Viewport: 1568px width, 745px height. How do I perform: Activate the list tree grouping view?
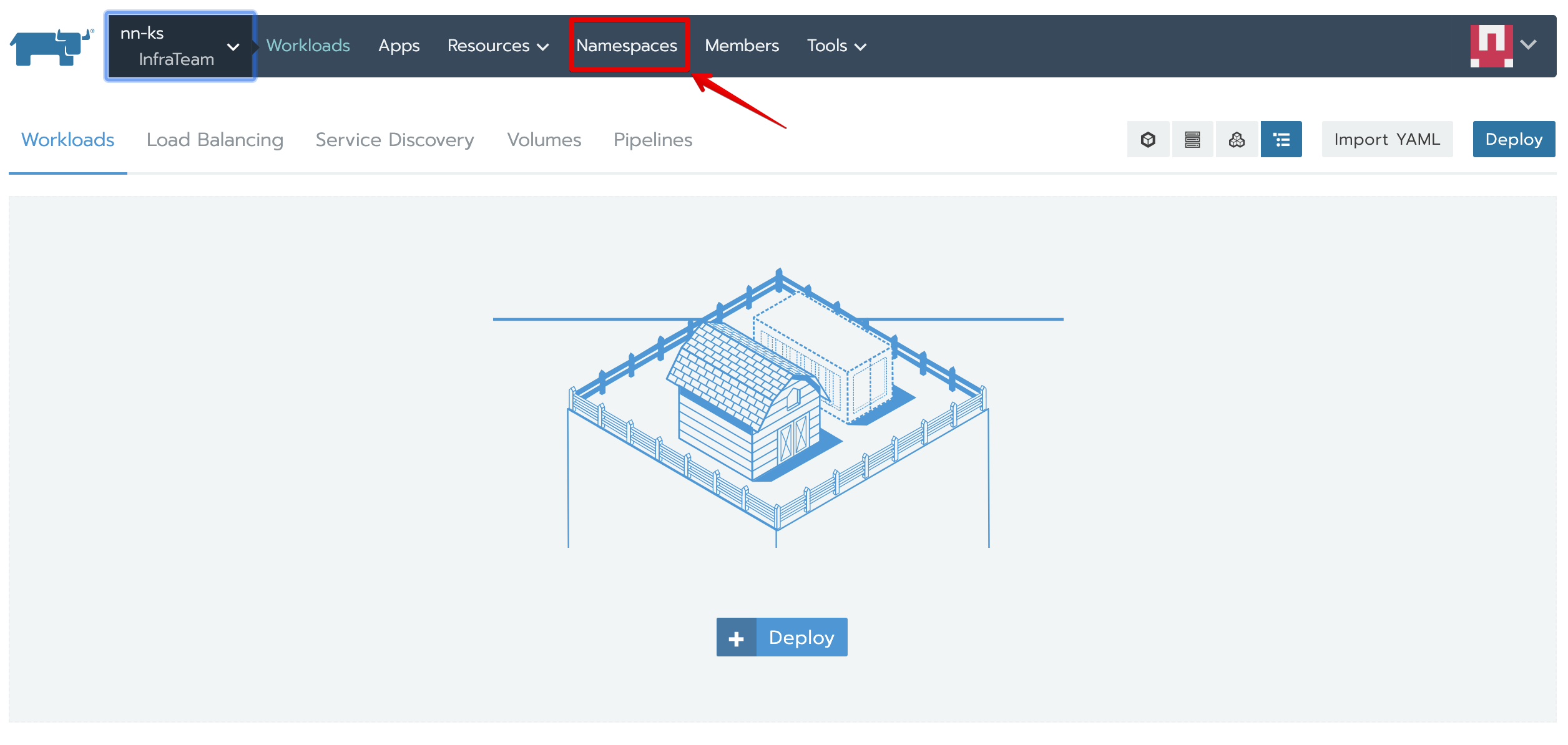(x=1281, y=139)
